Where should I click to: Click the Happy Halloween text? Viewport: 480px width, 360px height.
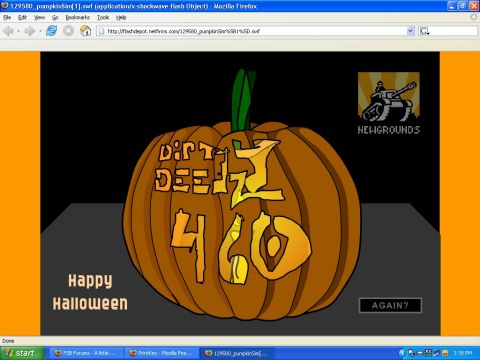(90, 292)
